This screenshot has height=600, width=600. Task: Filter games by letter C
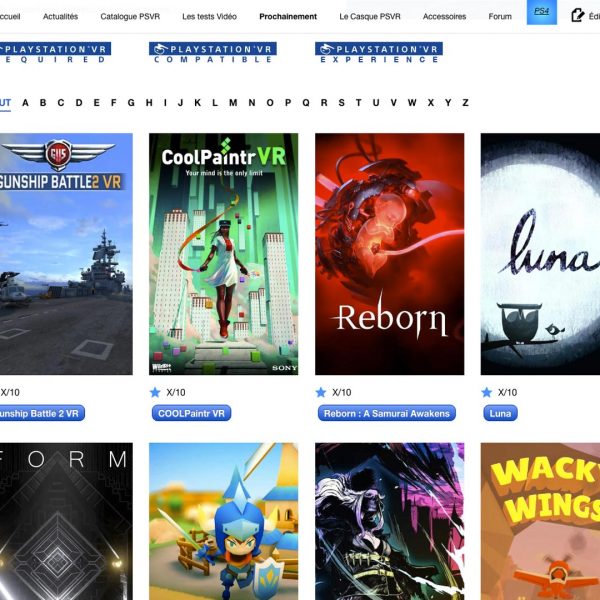point(61,103)
